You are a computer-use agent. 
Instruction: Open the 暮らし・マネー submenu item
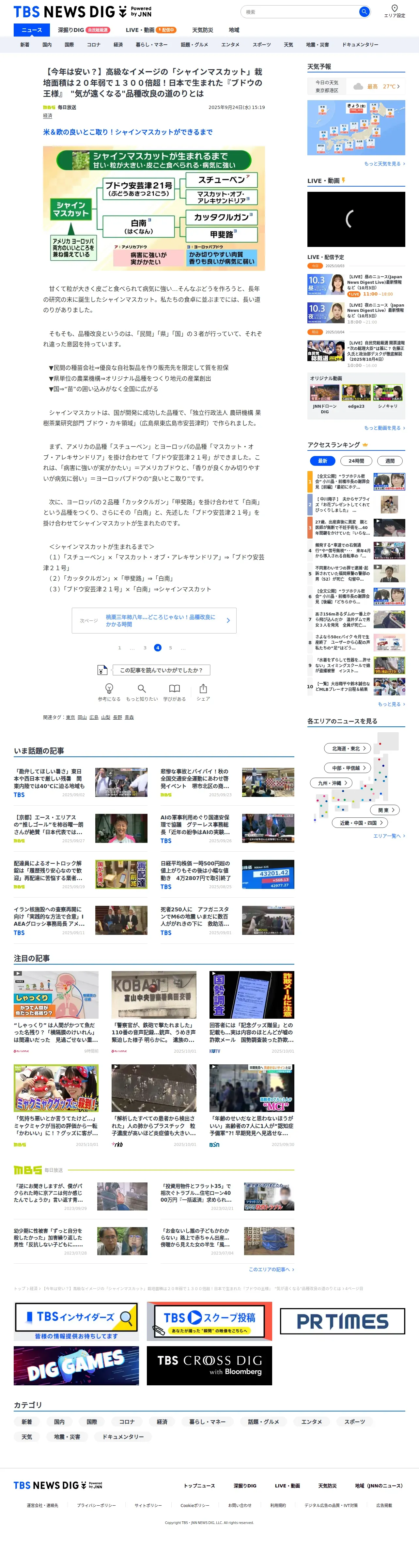(x=151, y=44)
